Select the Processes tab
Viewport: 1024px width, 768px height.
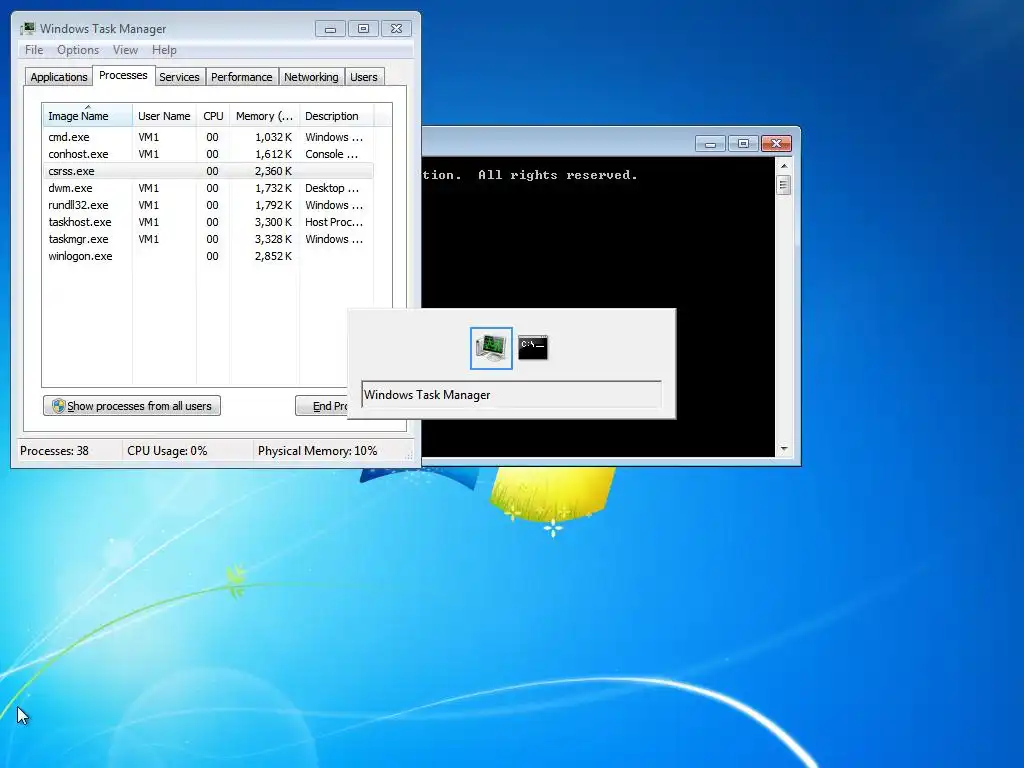(123, 75)
